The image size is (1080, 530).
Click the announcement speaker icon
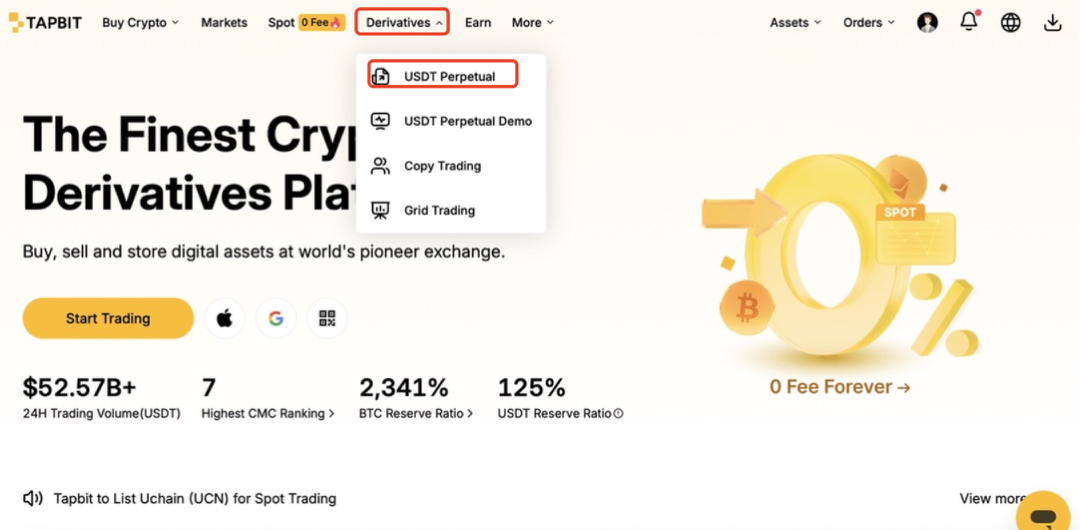click(x=33, y=498)
